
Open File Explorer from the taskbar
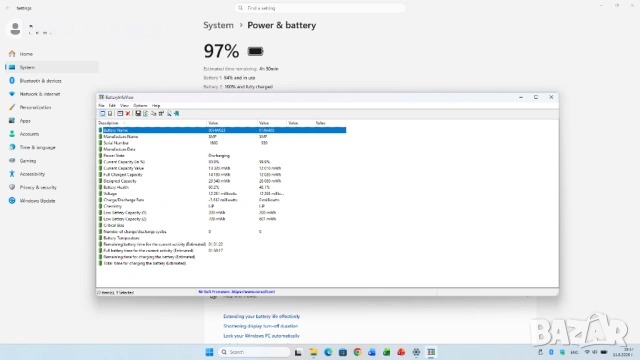coord(313,352)
